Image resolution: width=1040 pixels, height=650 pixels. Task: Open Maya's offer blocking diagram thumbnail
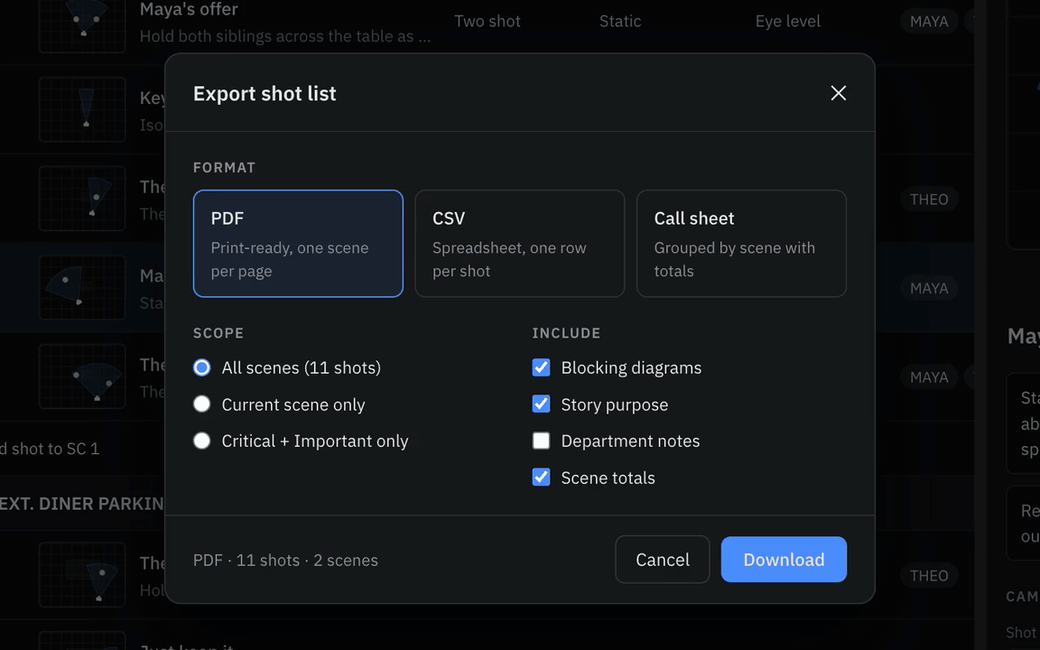(82, 25)
